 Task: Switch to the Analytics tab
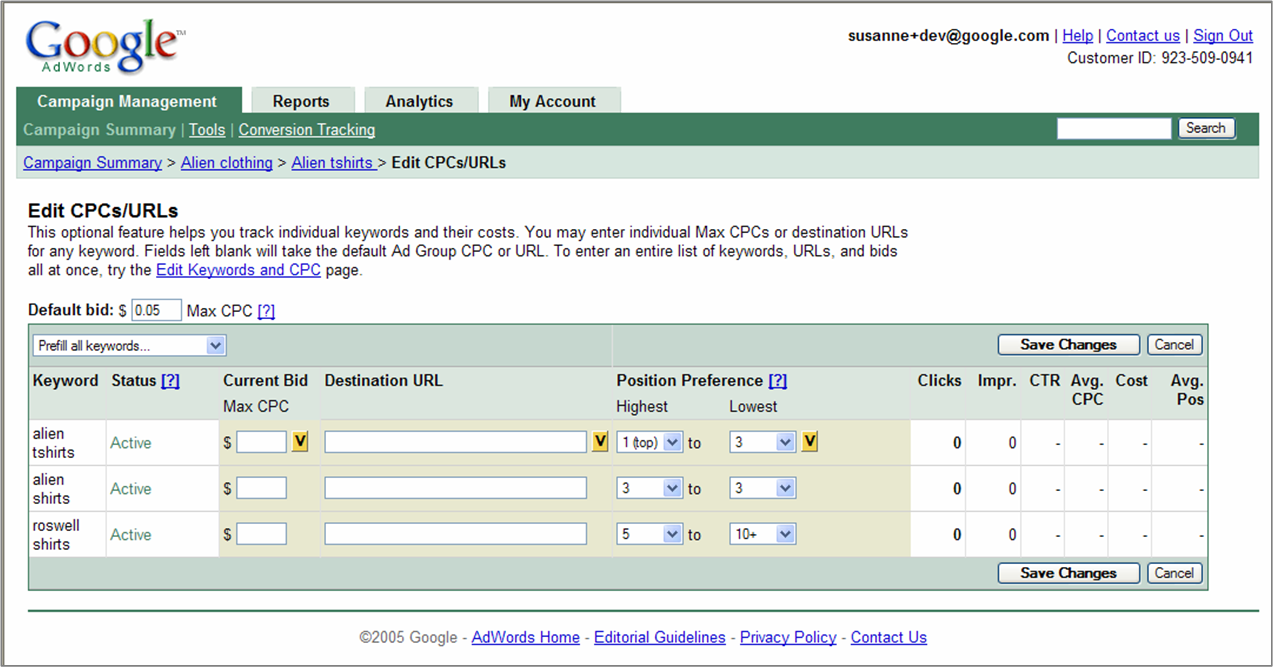click(x=420, y=100)
